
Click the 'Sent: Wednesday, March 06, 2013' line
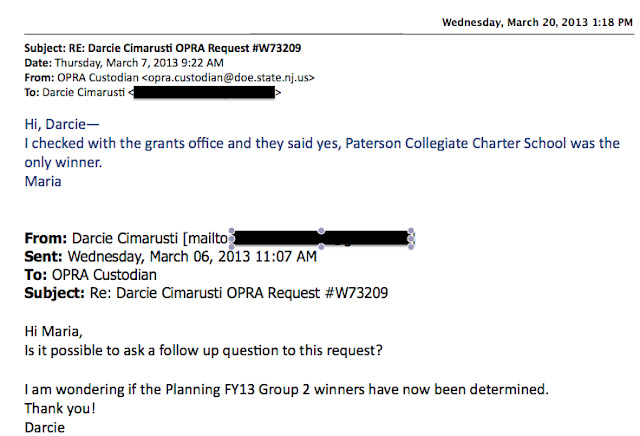[171, 256]
